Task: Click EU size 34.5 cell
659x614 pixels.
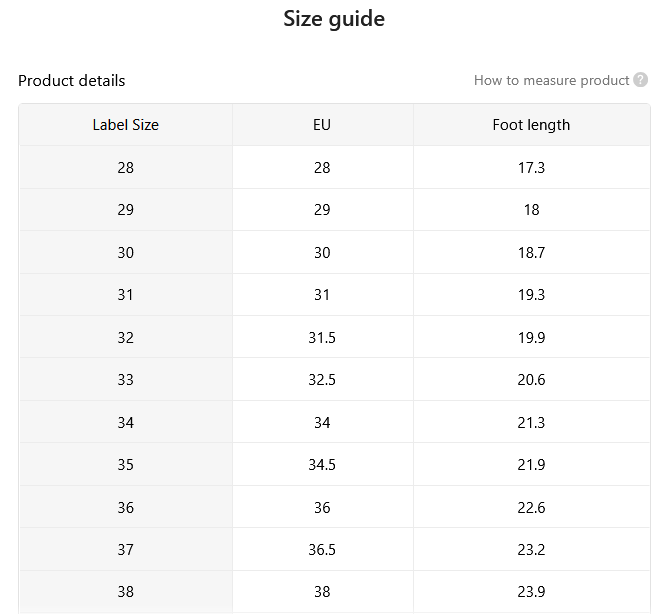Action: (x=322, y=464)
